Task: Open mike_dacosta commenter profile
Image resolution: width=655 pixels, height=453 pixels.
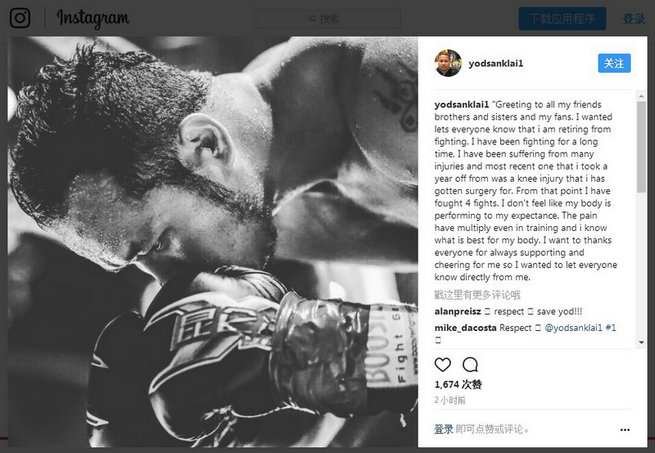Action: pos(465,328)
